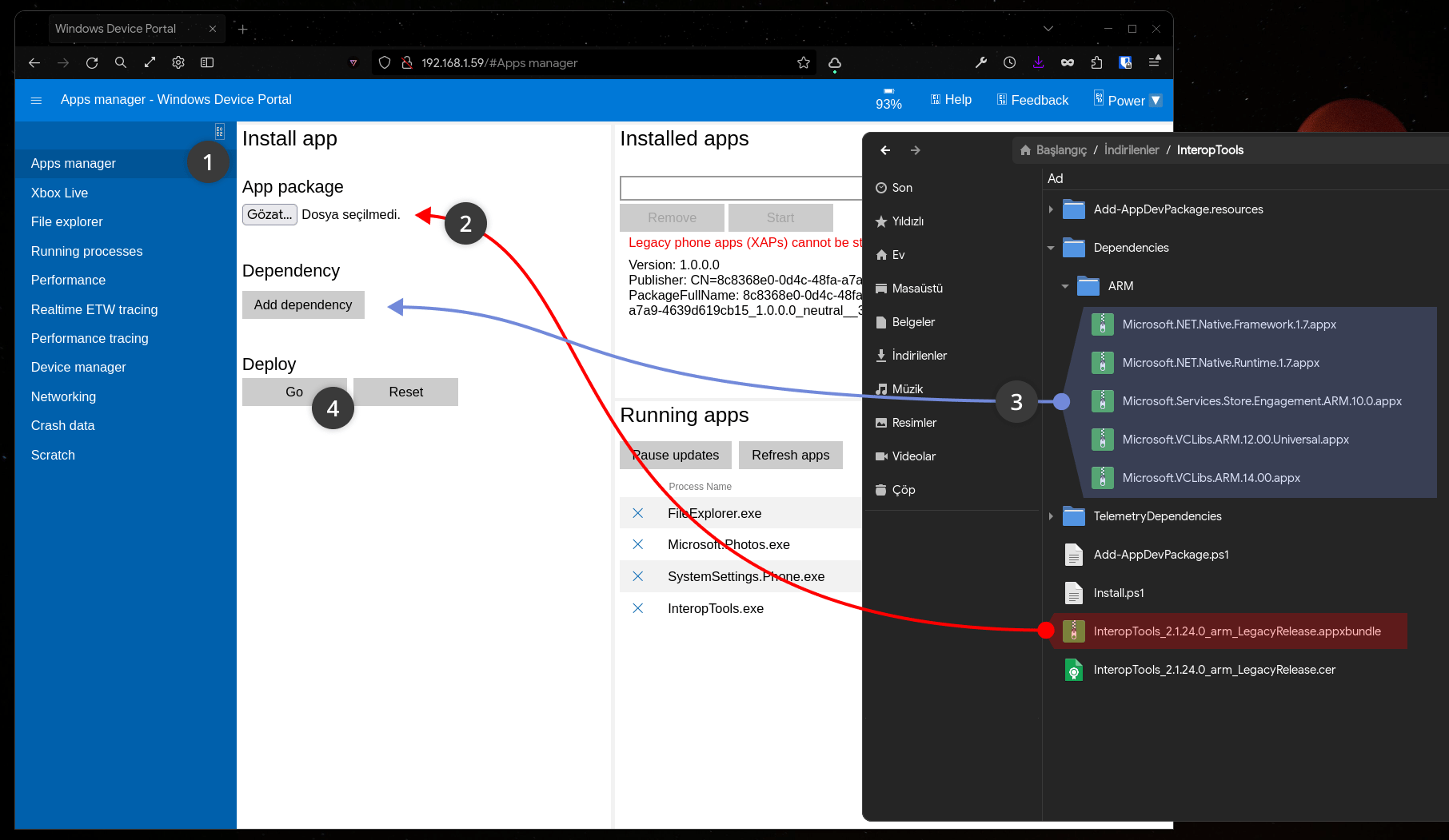This screenshot has width=1449, height=840.
Task: Click the battery 93% status indicator
Action: (x=888, y=99)
